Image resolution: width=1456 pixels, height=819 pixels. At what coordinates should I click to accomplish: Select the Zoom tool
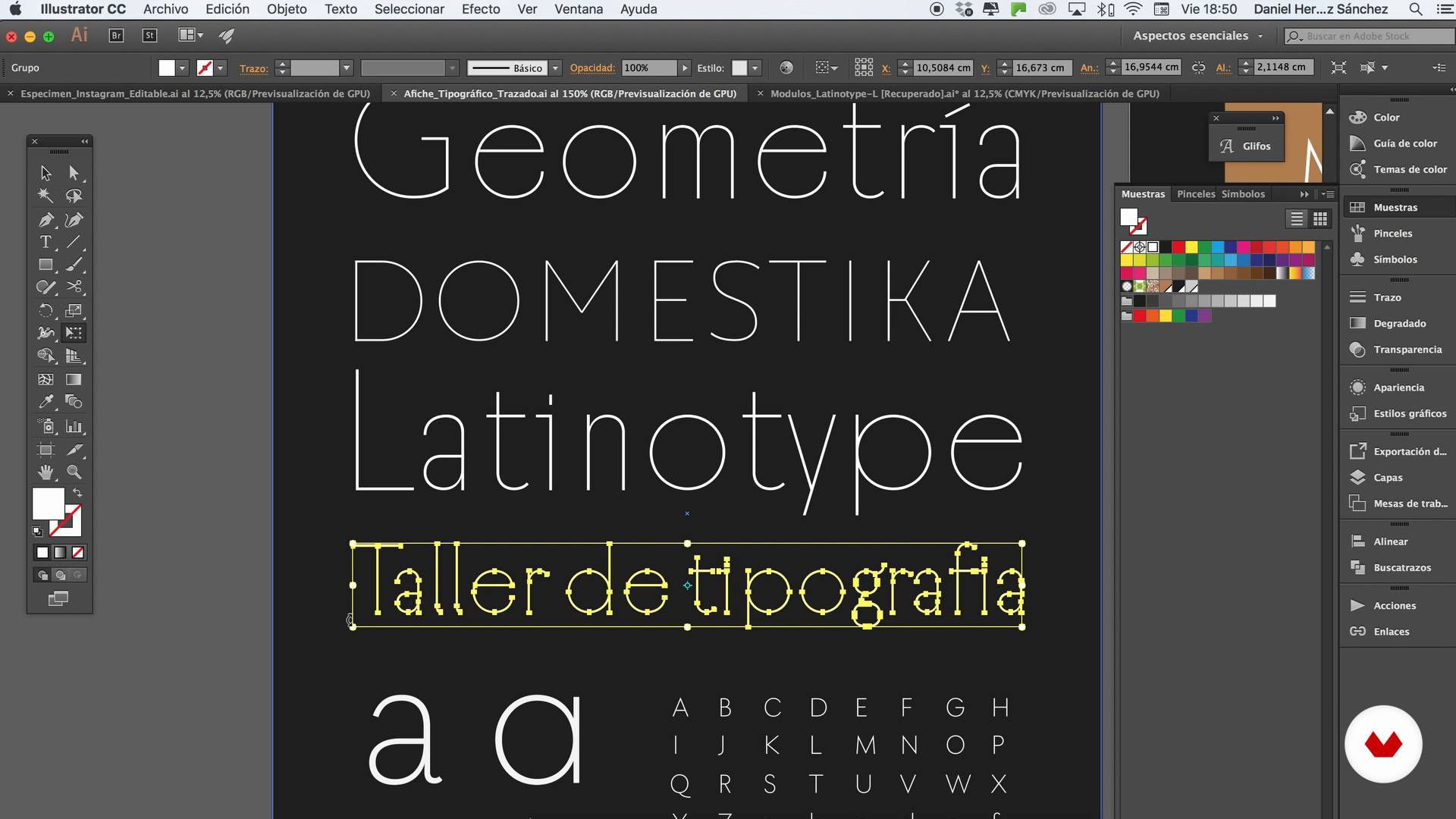coord(74,472)
